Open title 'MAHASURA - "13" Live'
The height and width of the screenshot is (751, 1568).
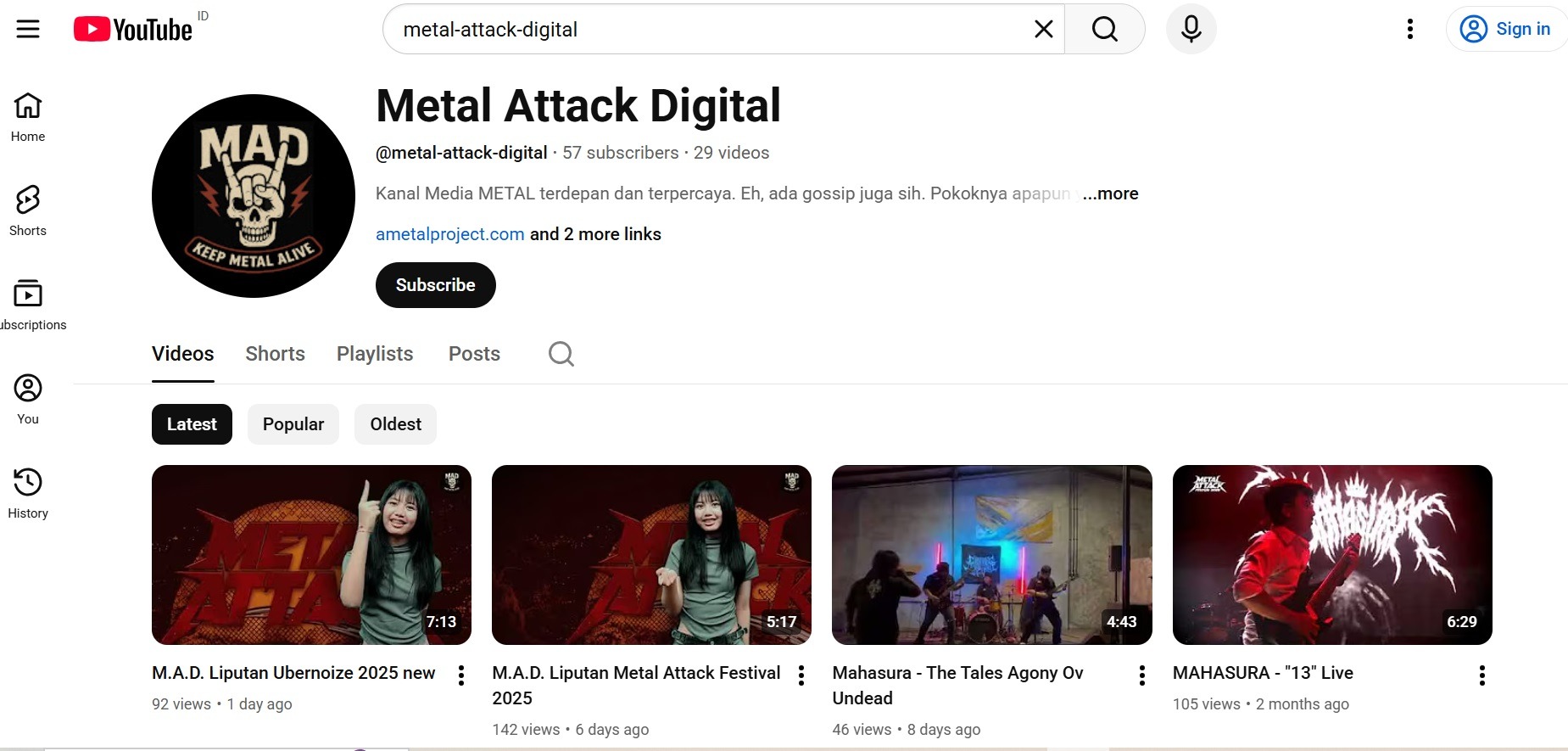1263,673
